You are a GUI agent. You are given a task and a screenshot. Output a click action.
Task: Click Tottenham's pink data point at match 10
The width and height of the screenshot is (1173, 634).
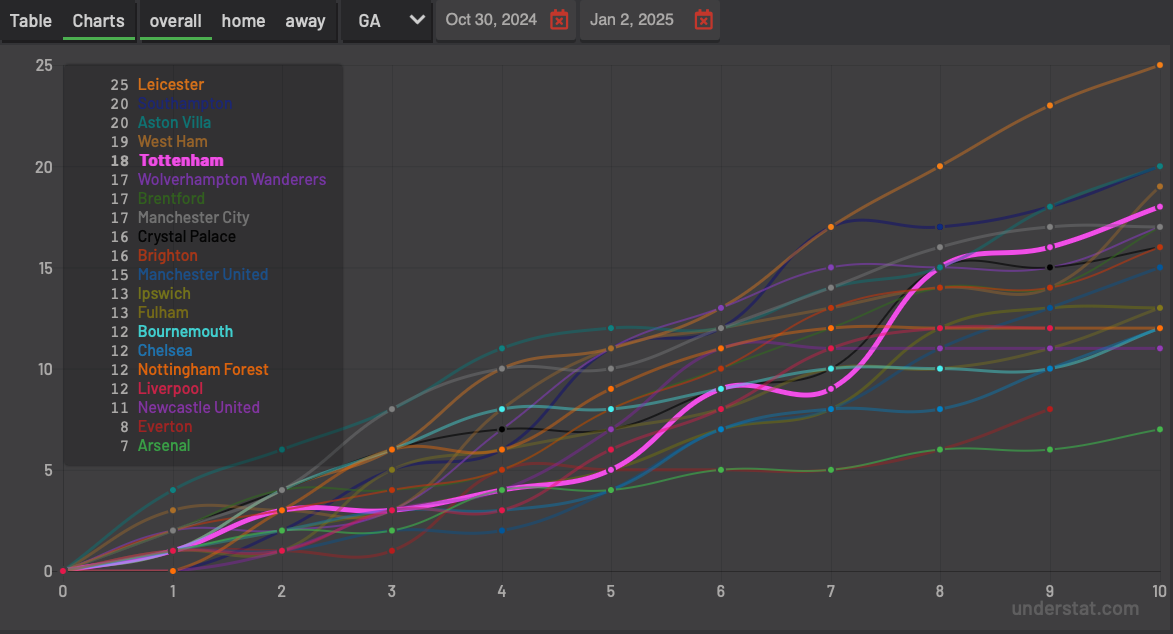point(1160,207)
